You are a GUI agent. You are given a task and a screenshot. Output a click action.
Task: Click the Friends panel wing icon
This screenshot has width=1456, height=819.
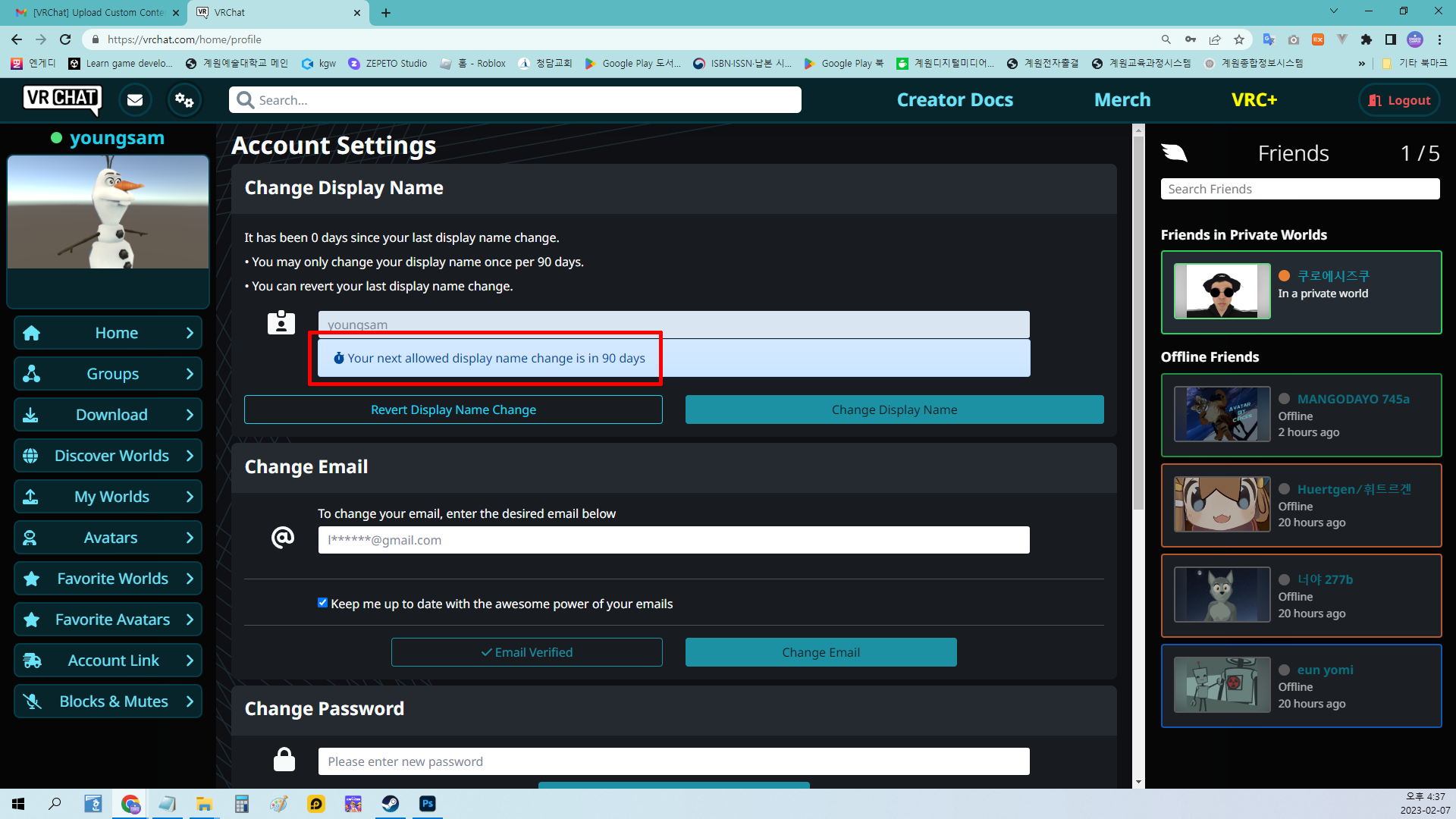click(1174, 153)
